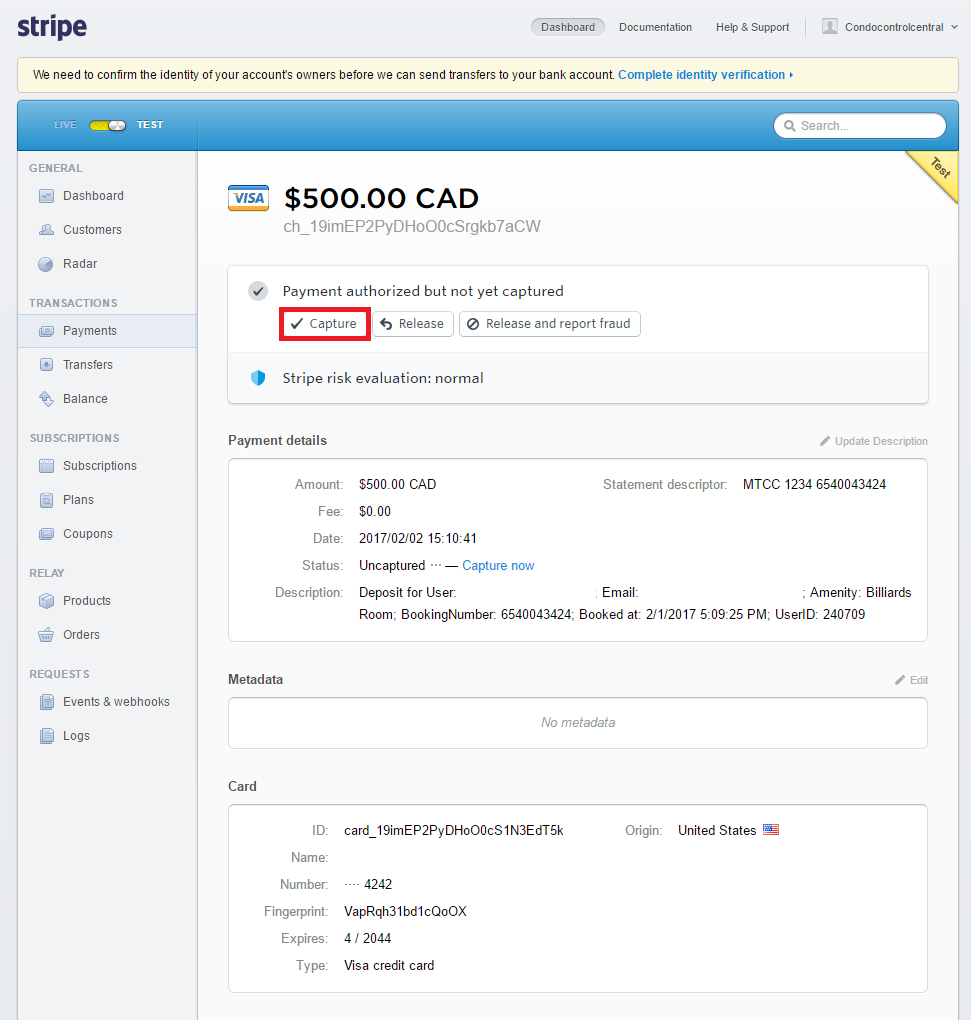This screenshot has height=1020, width=971.
Task: Edit the Metadata section
Action: [911, 680]
